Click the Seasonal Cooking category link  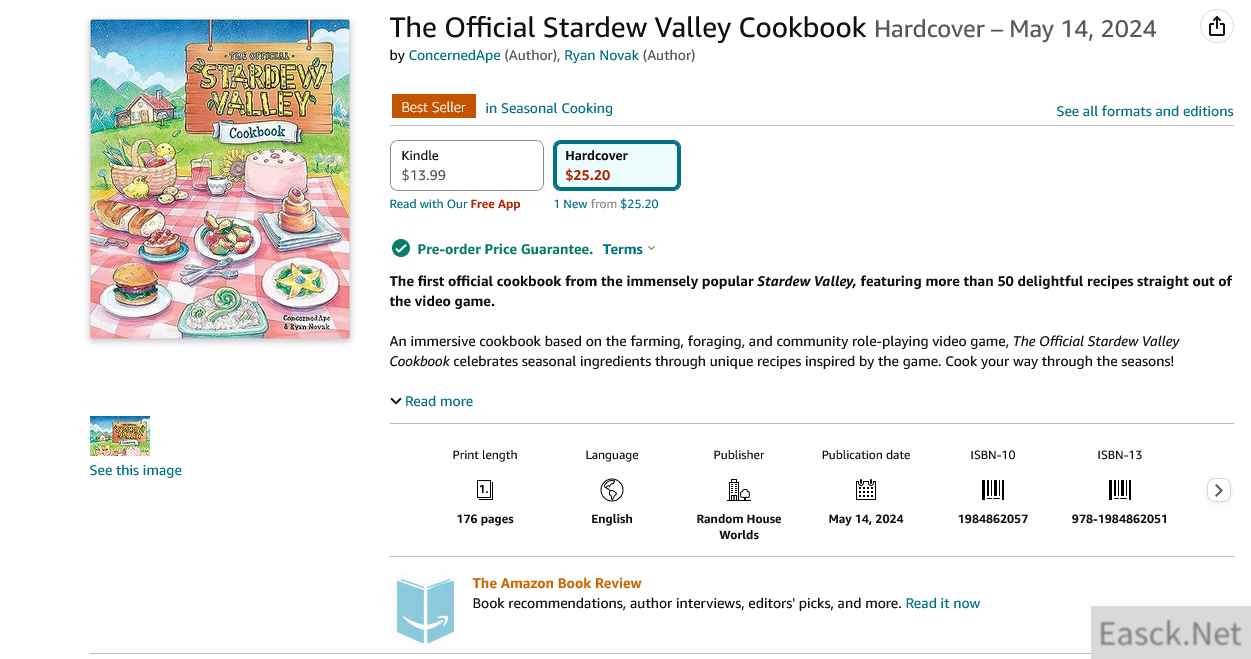[549, 108]
